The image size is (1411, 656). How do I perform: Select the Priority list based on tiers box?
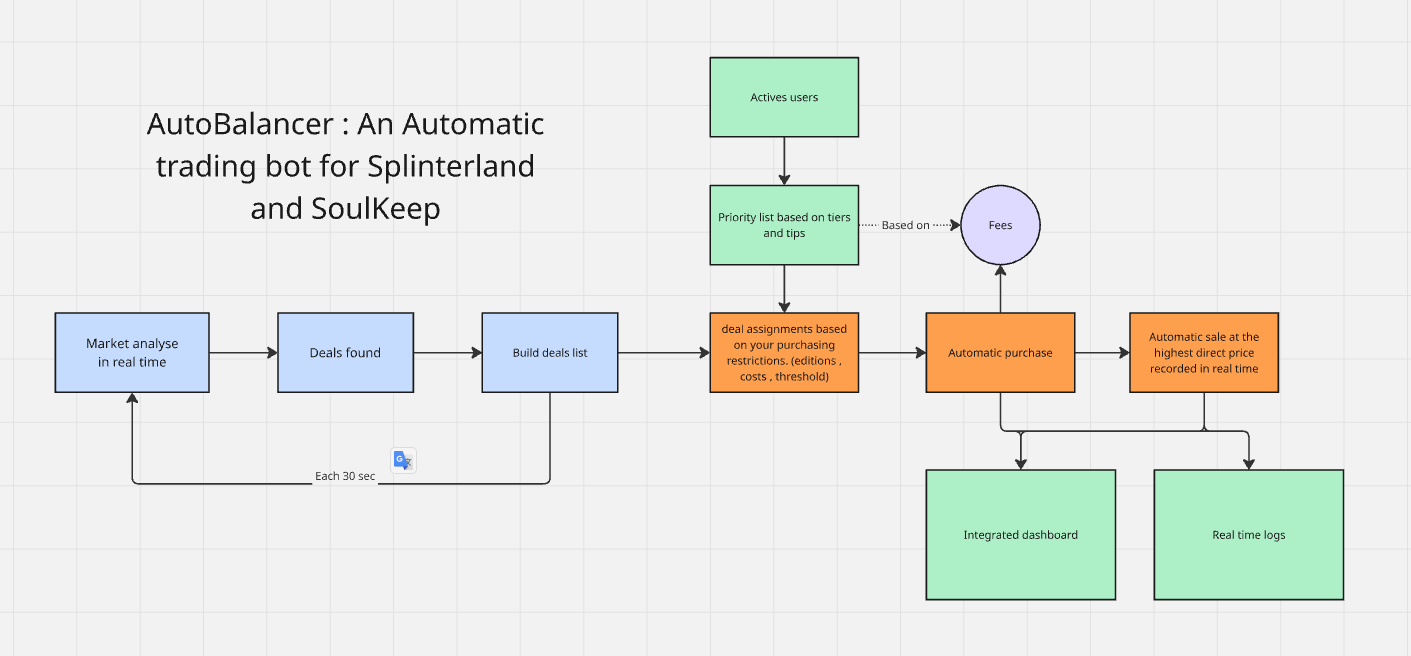click(784, 225)
